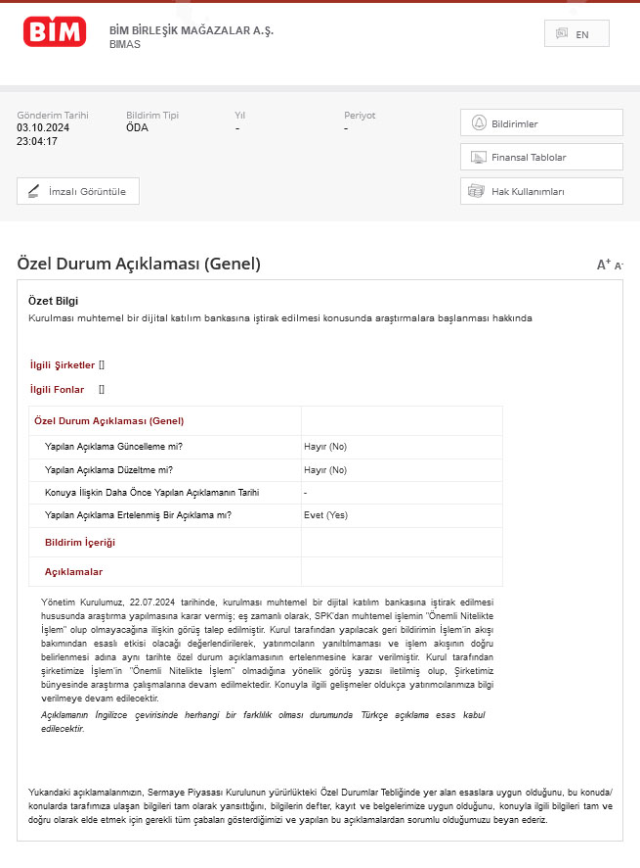Decrease font size with A- icon
This screenshot has height=868, width=640.
(x=618, y=266)
